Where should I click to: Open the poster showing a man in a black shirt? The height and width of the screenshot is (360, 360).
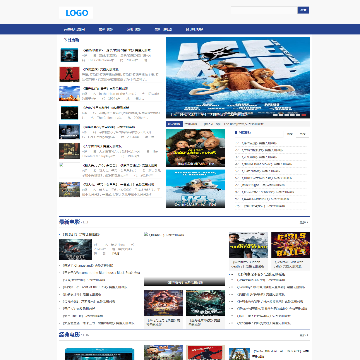248,245
